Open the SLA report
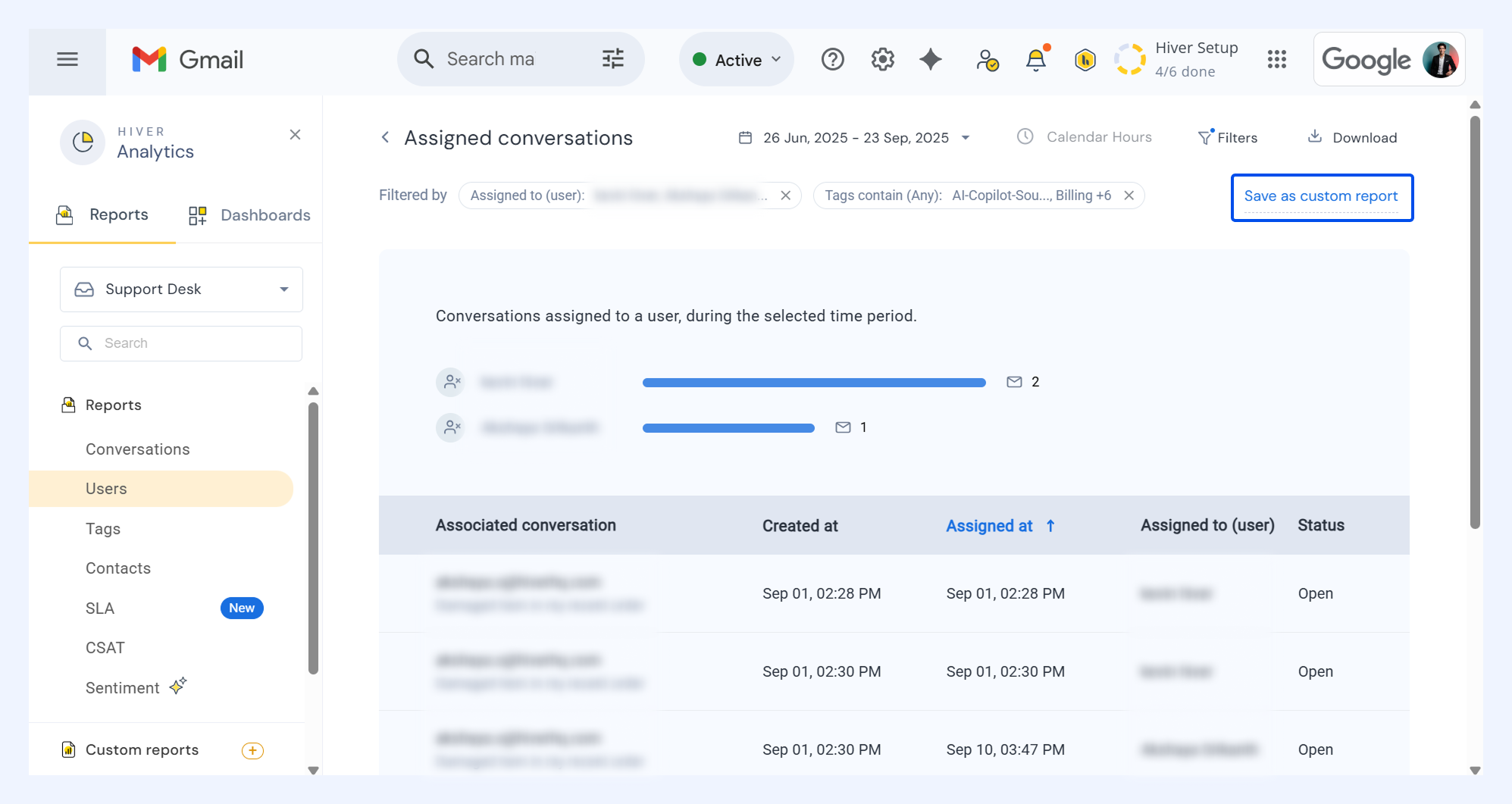Viewport: 1512px width, 804px height. click(x=100, y=608)
